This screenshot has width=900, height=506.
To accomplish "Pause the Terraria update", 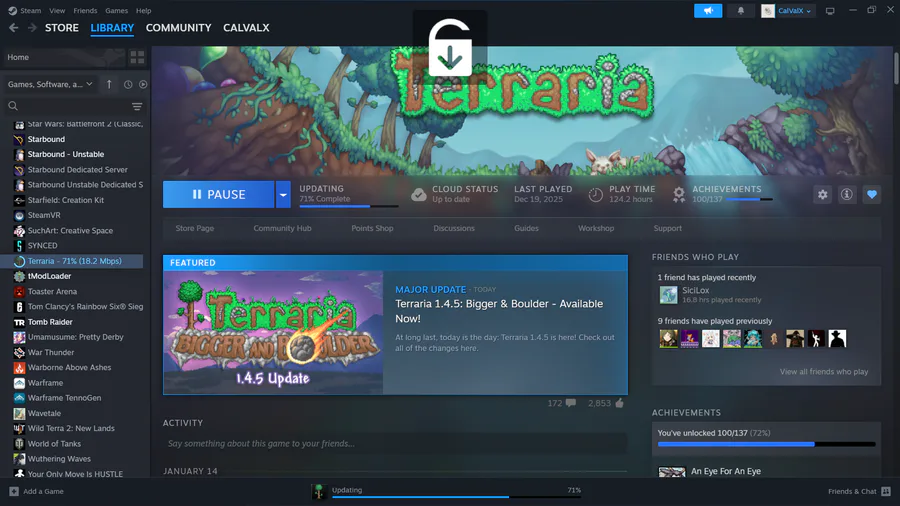I will [219, 194].
